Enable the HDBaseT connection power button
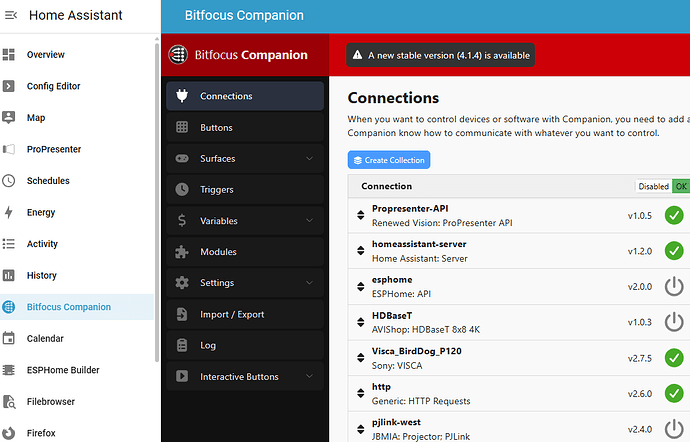 pyautogui.click(x=674, y=322)
